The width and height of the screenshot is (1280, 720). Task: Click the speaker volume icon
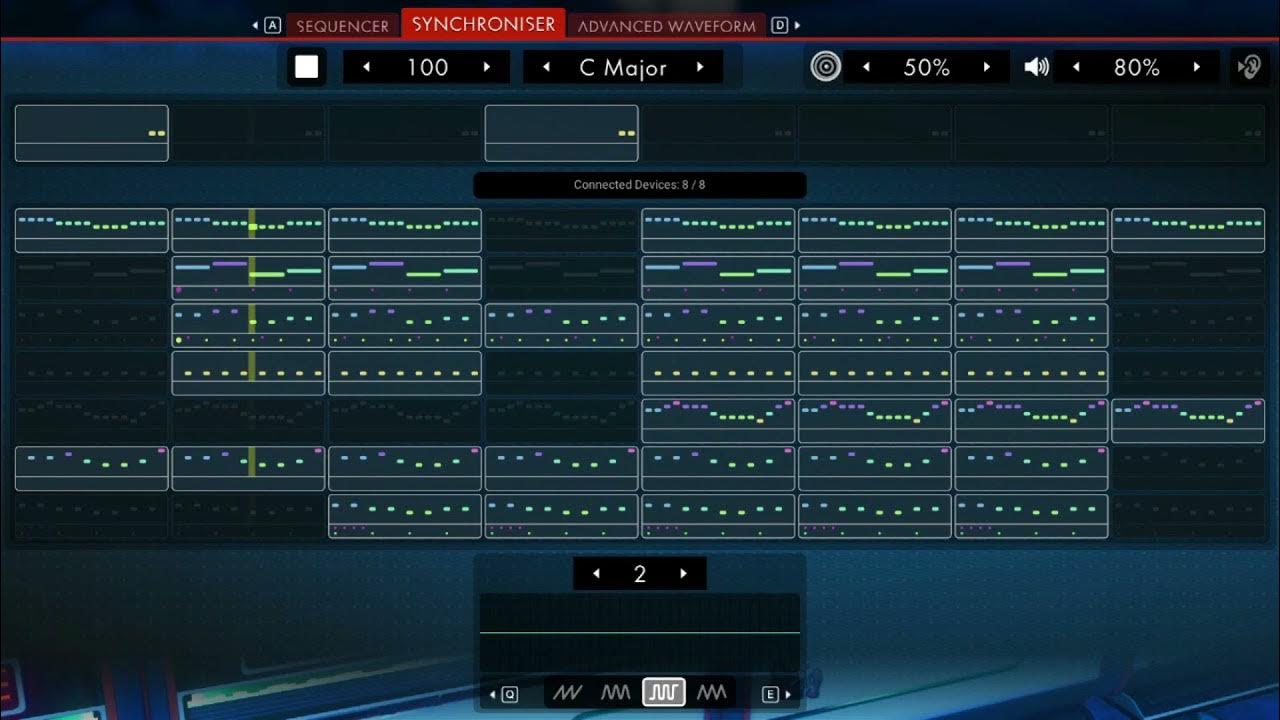1037,67
